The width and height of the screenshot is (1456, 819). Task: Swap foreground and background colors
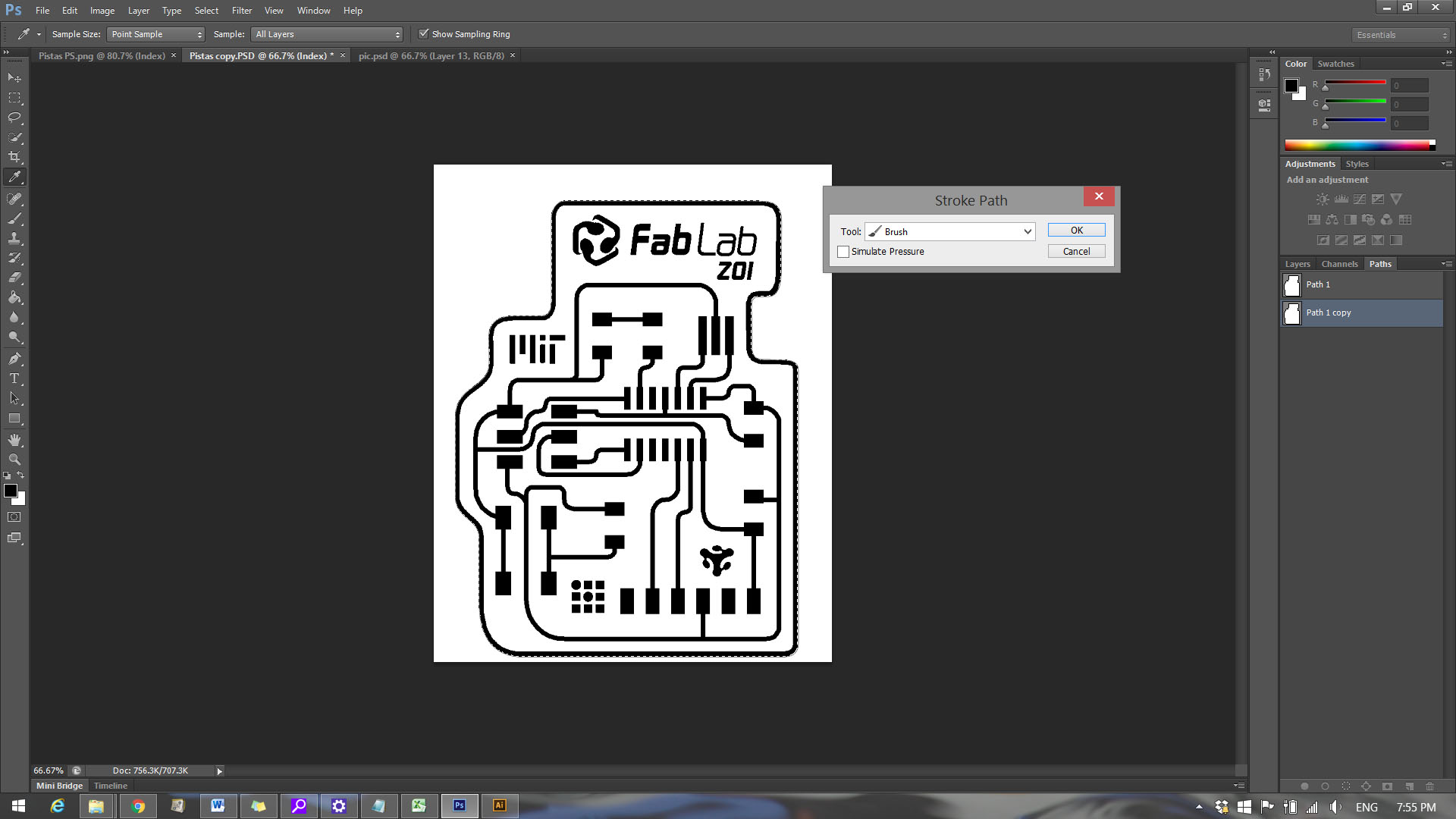(x=21, y=475)
